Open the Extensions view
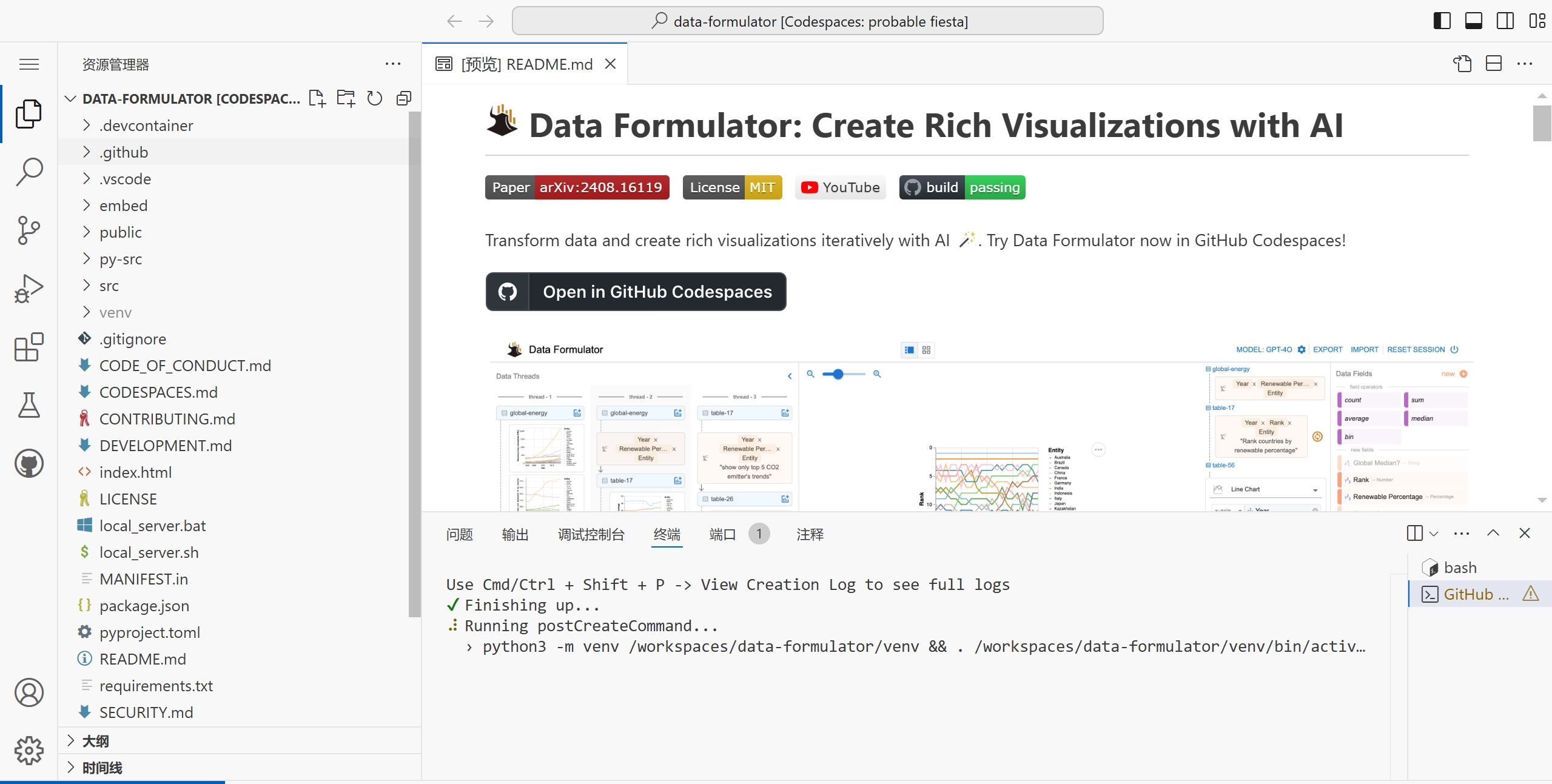The height and width of the screenshot is (784, 1552). [x=29, y=347]
